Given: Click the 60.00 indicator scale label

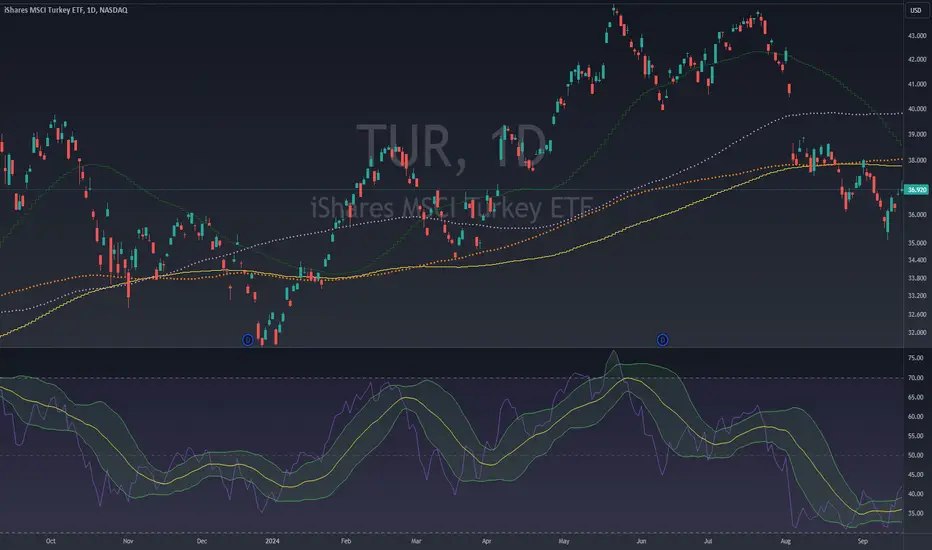Looking at the screenshot, I should pos(916,417).
